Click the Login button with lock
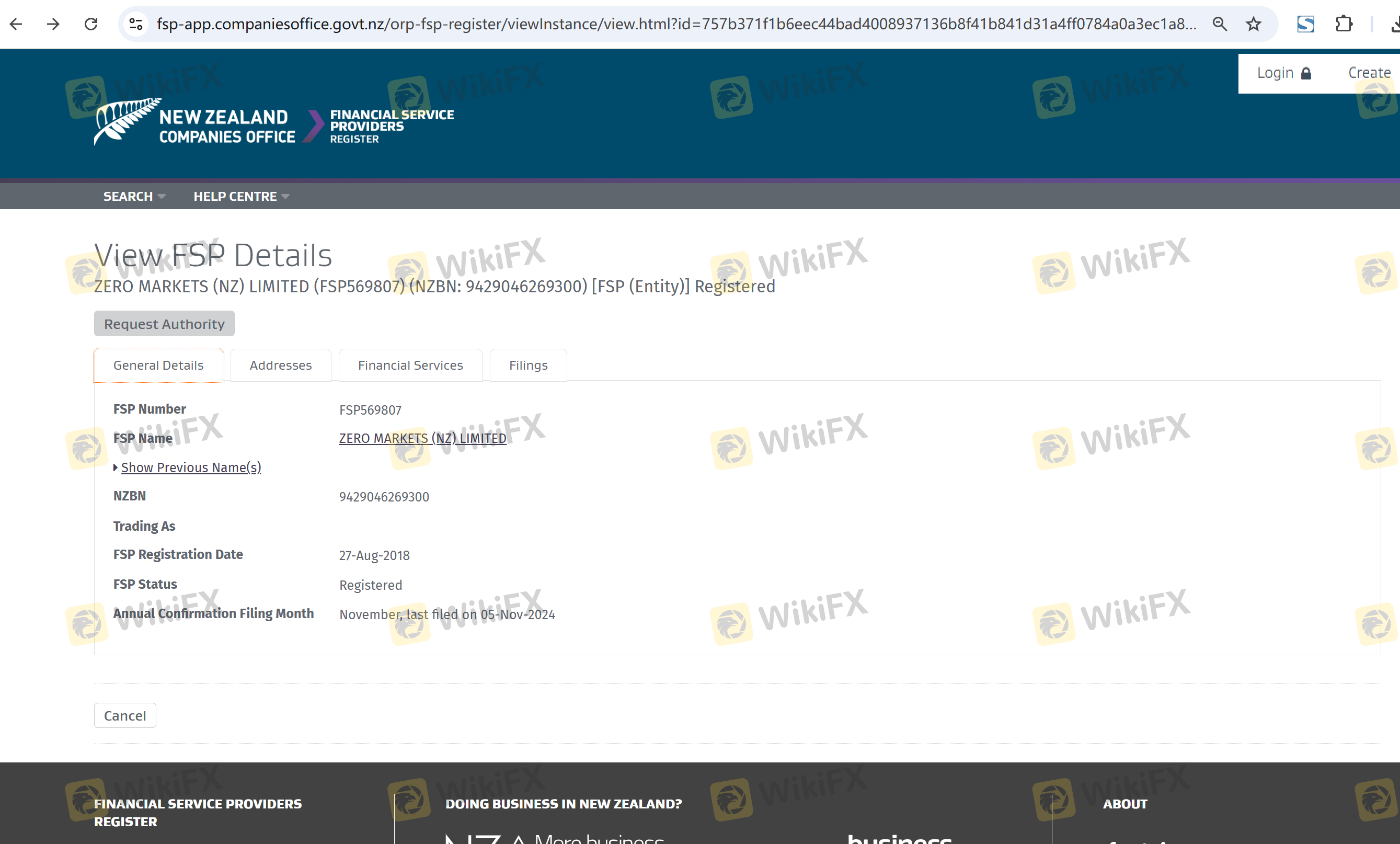1400x844 pixels. click(1283, 73)
